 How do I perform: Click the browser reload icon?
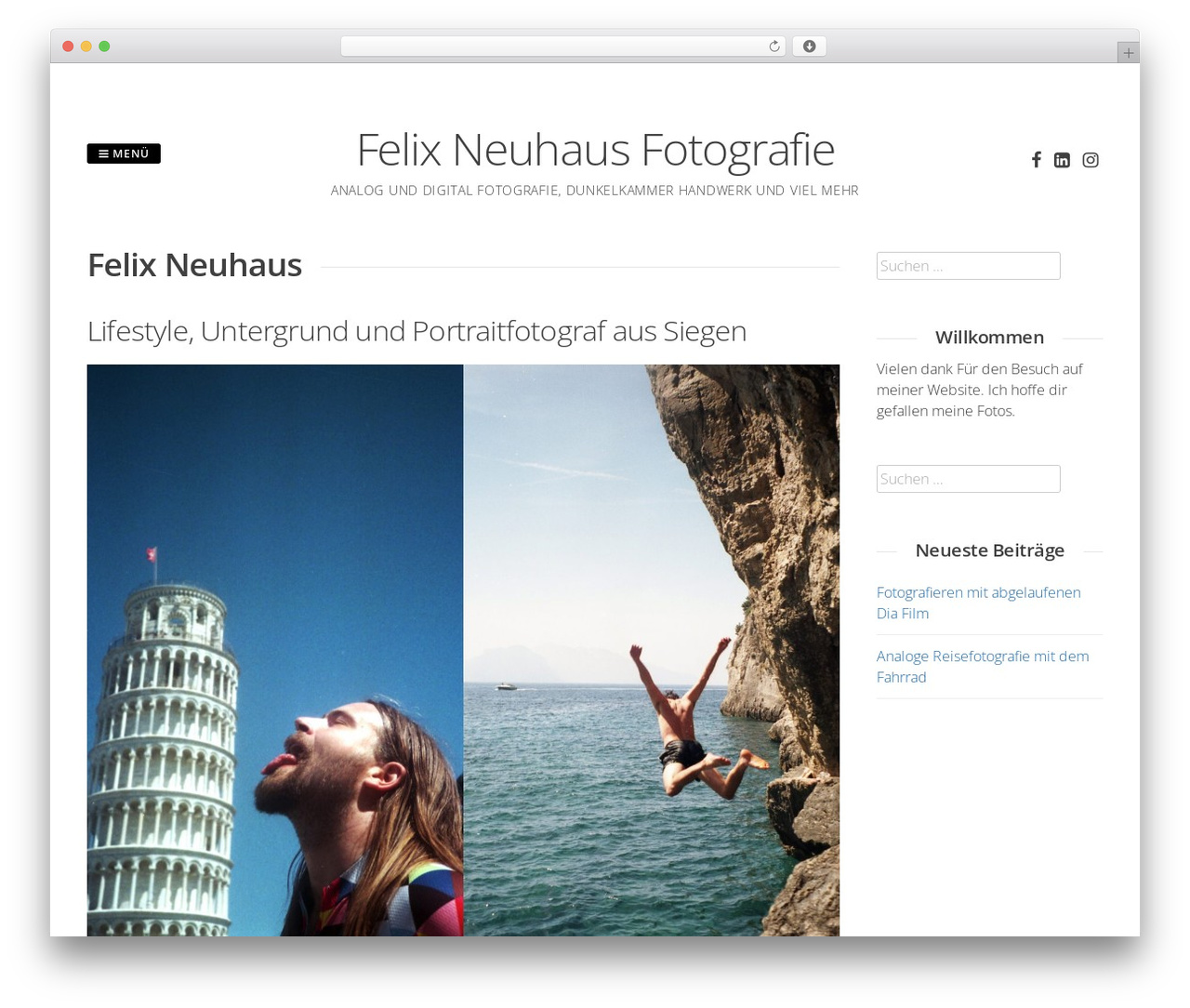coord(773,46)
